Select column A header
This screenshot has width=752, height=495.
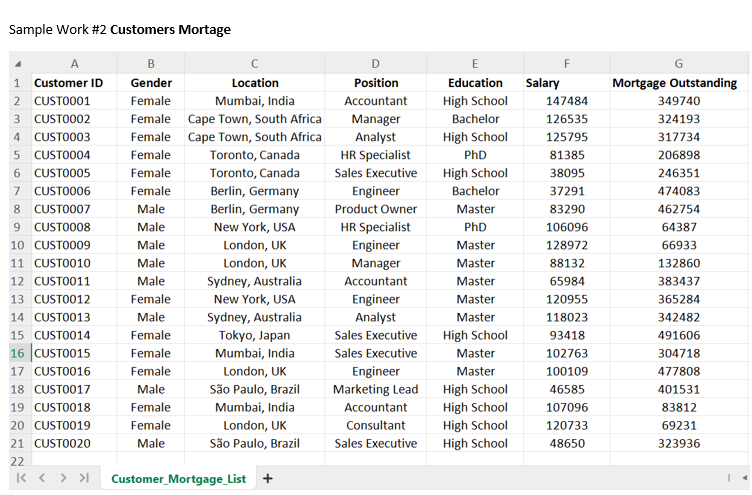pyautogui.click(x=75, y=64)
